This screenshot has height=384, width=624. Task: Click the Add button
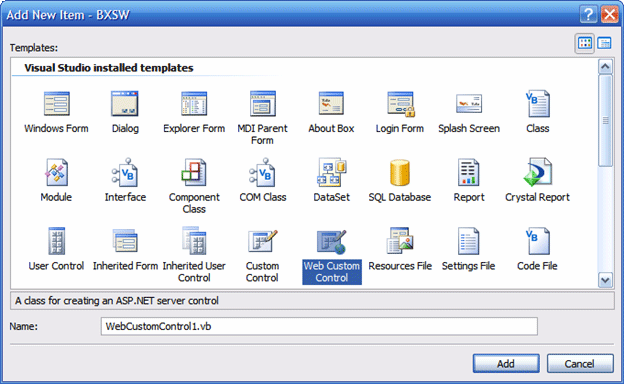506,363
